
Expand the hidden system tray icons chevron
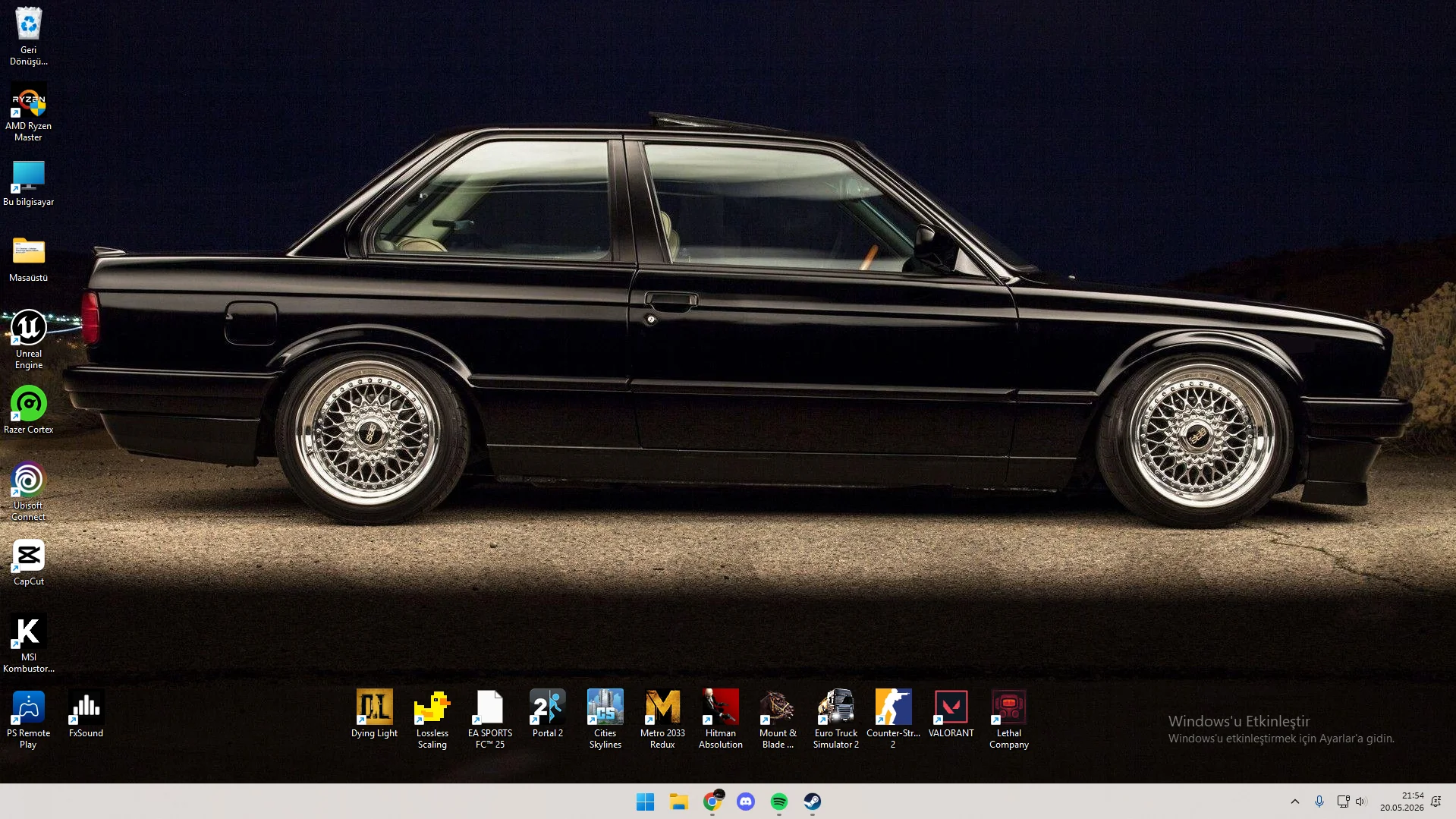click(x=1294, y=802)
